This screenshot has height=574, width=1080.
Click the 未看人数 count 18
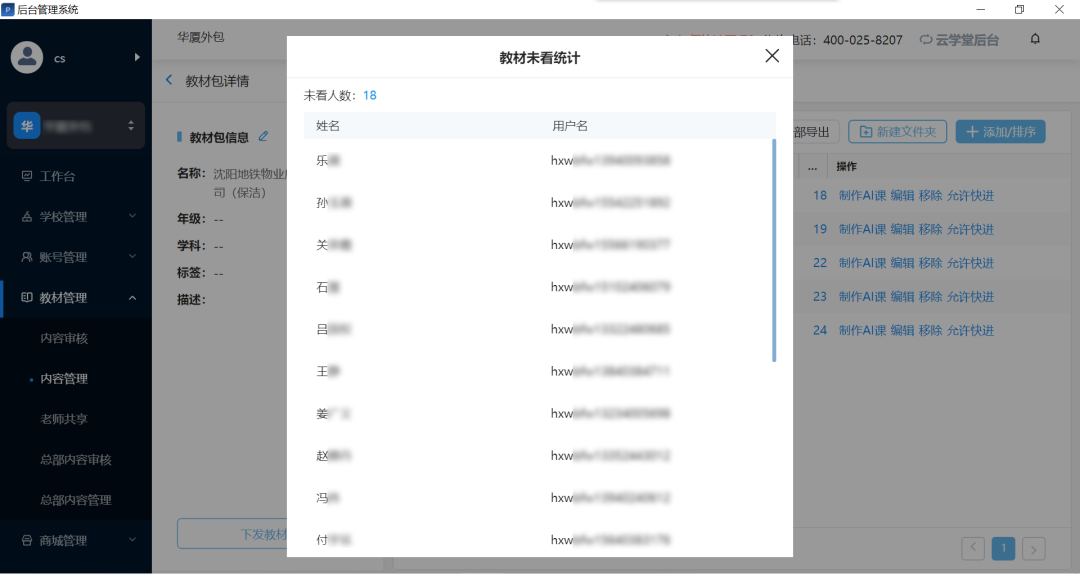[x=370, y=95]
